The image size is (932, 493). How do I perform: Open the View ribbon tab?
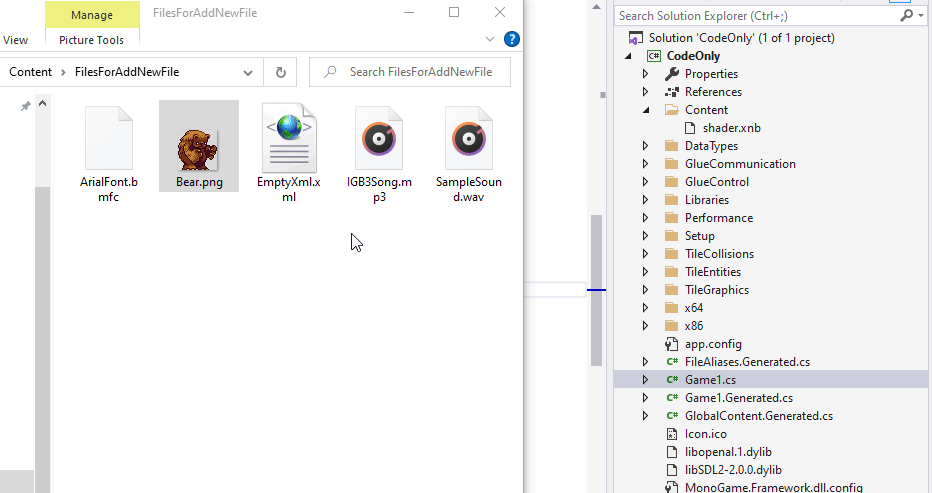[x=16, y=40]
